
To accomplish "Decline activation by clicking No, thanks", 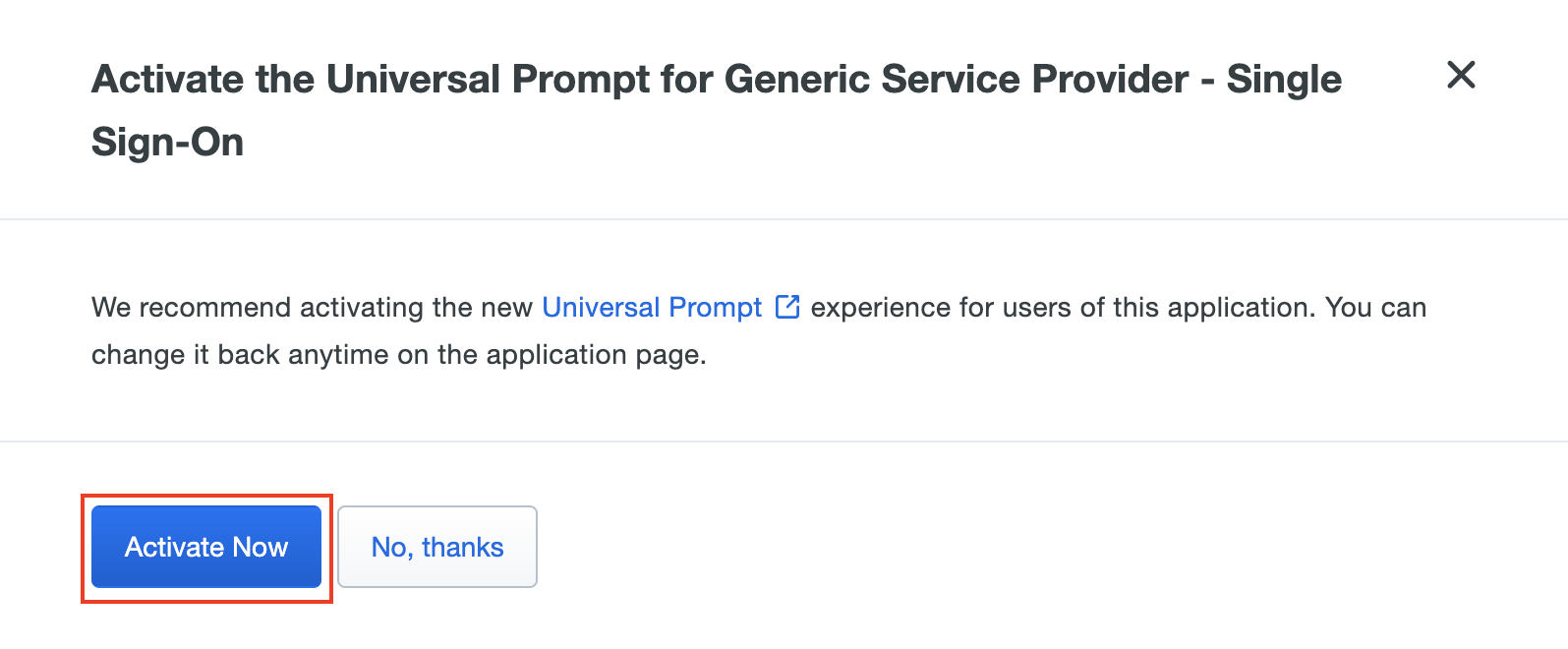I will click(436, 547).
